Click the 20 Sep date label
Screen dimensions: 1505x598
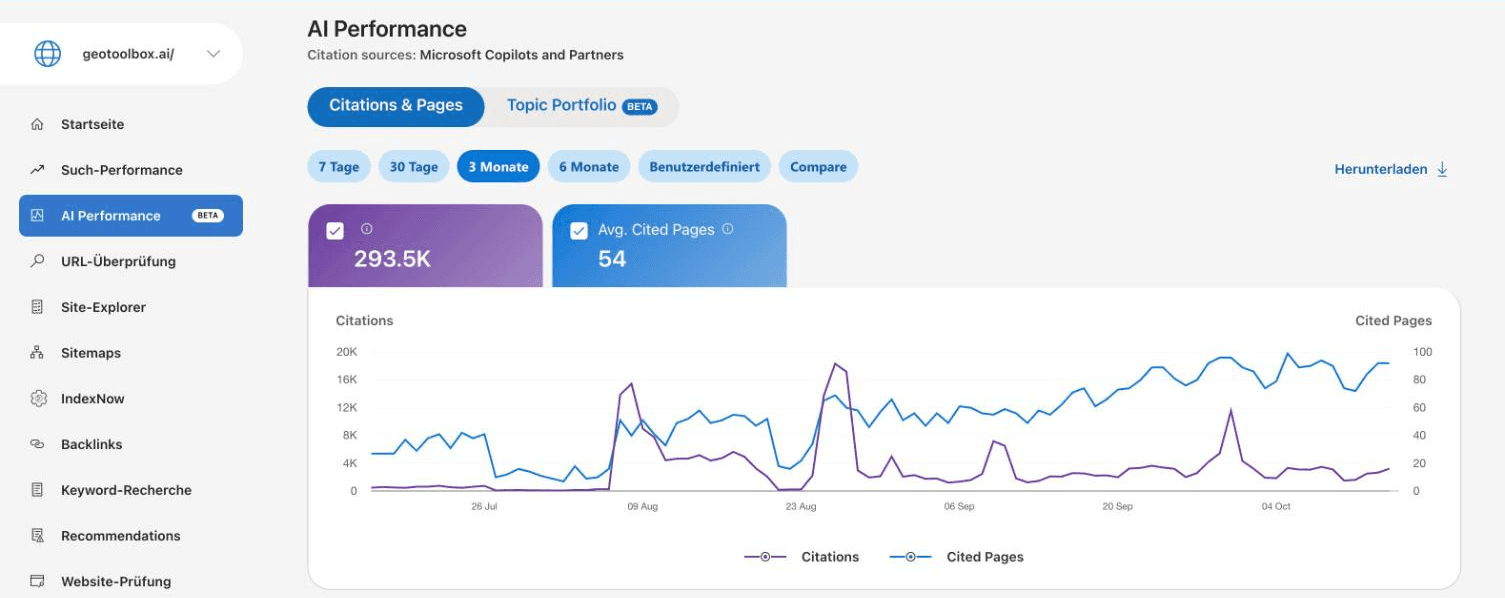tap(1117, 507)
